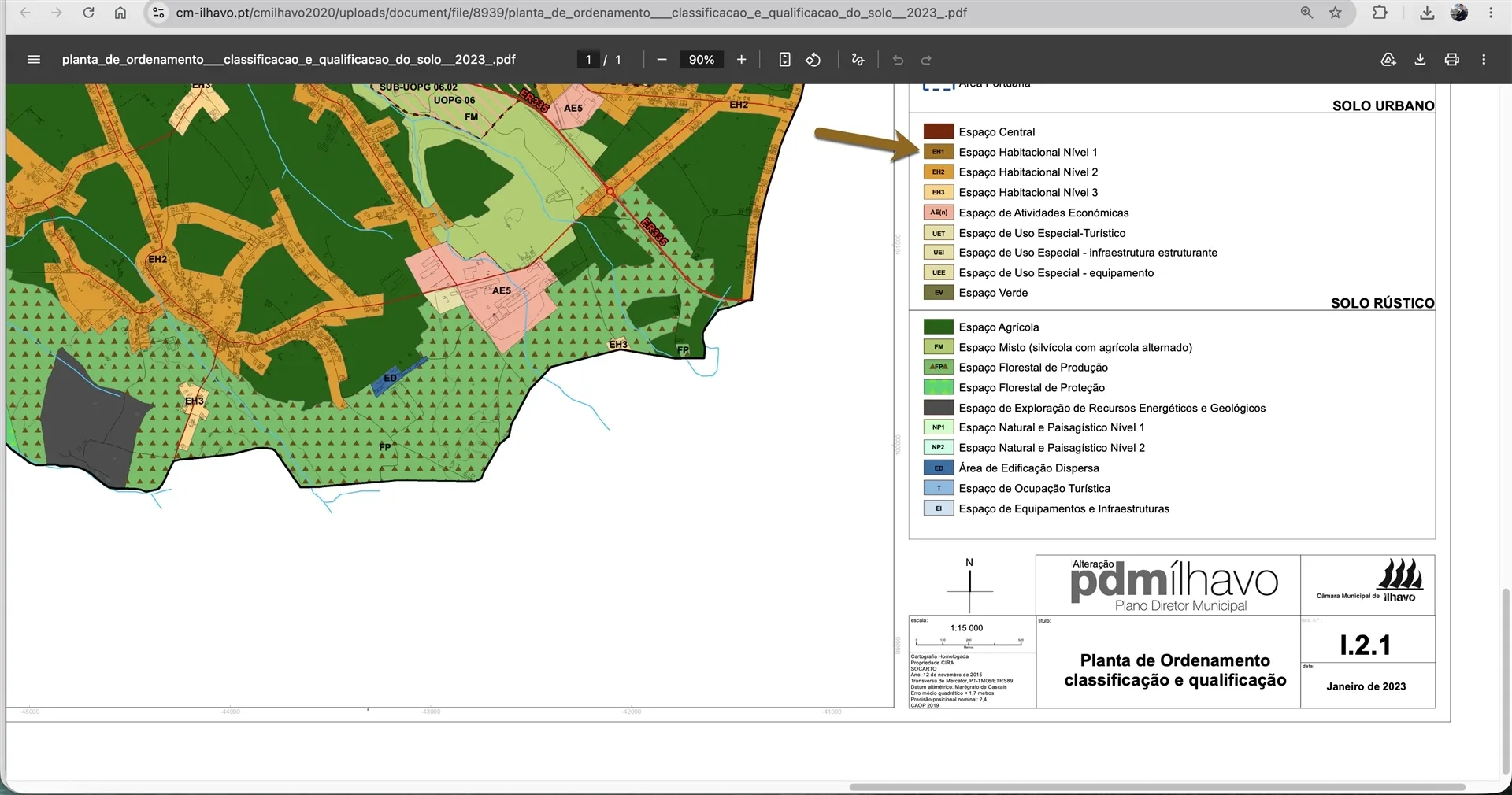This screenshot has width=1512, height=795.
Task: Click the AE(n) legend swatch
Action: 938,213
